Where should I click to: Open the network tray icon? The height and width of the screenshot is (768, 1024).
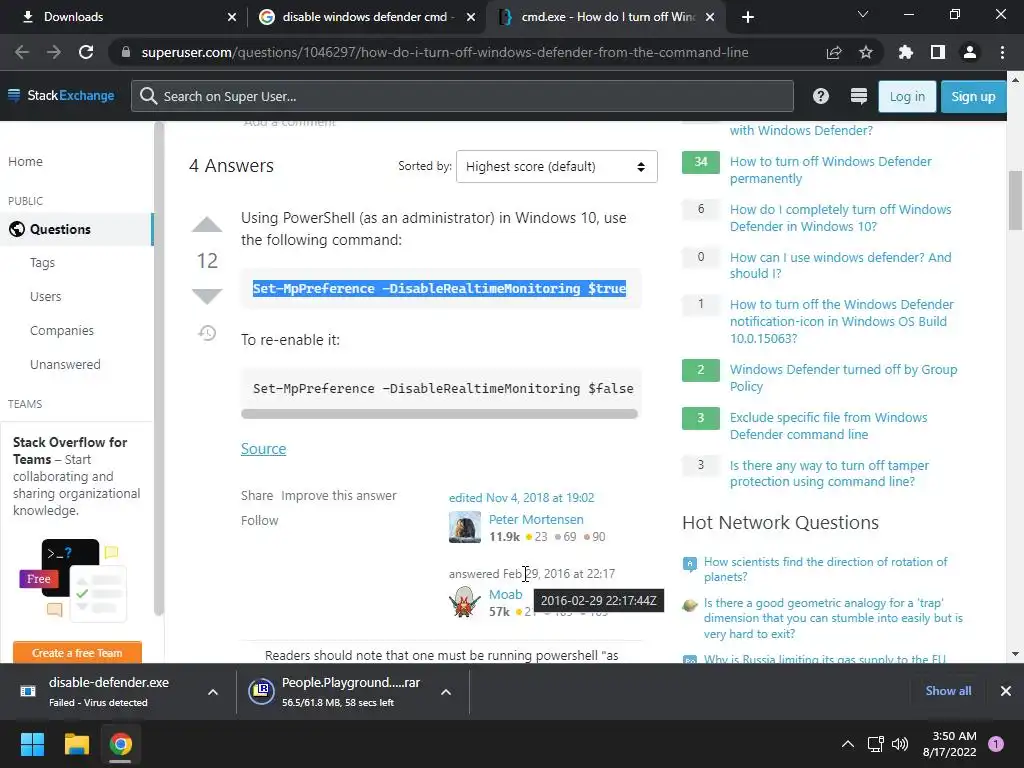[x=875, y=744]
